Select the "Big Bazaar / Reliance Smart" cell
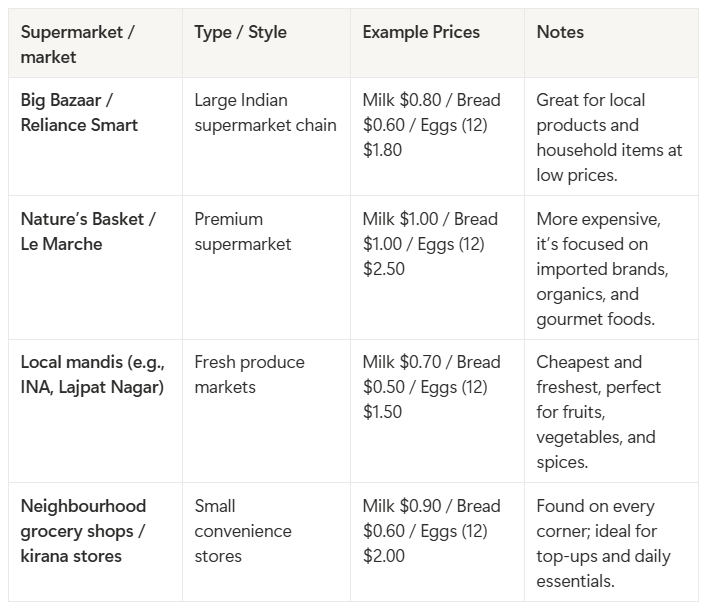Viewport: 705px width, 608px height. (79, 112)
